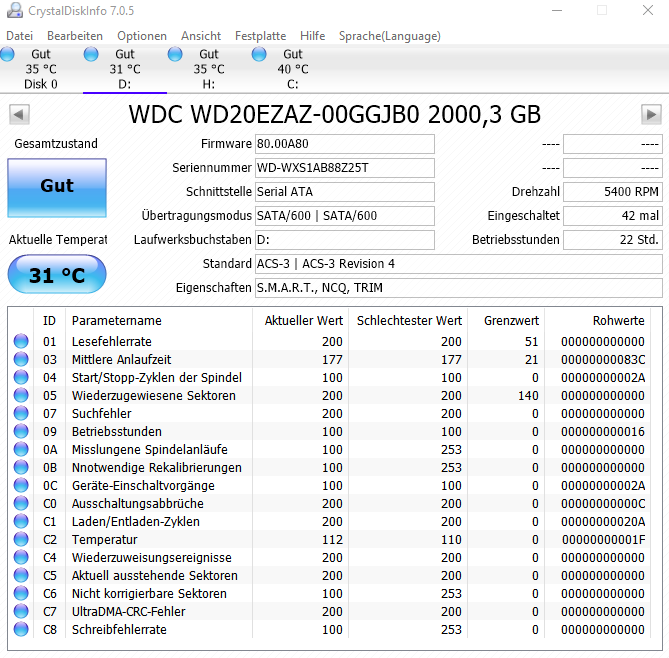This screenshot has width=669, height=658.
Task: Click raw value 00000000020A
Action: tap(603, 521)
